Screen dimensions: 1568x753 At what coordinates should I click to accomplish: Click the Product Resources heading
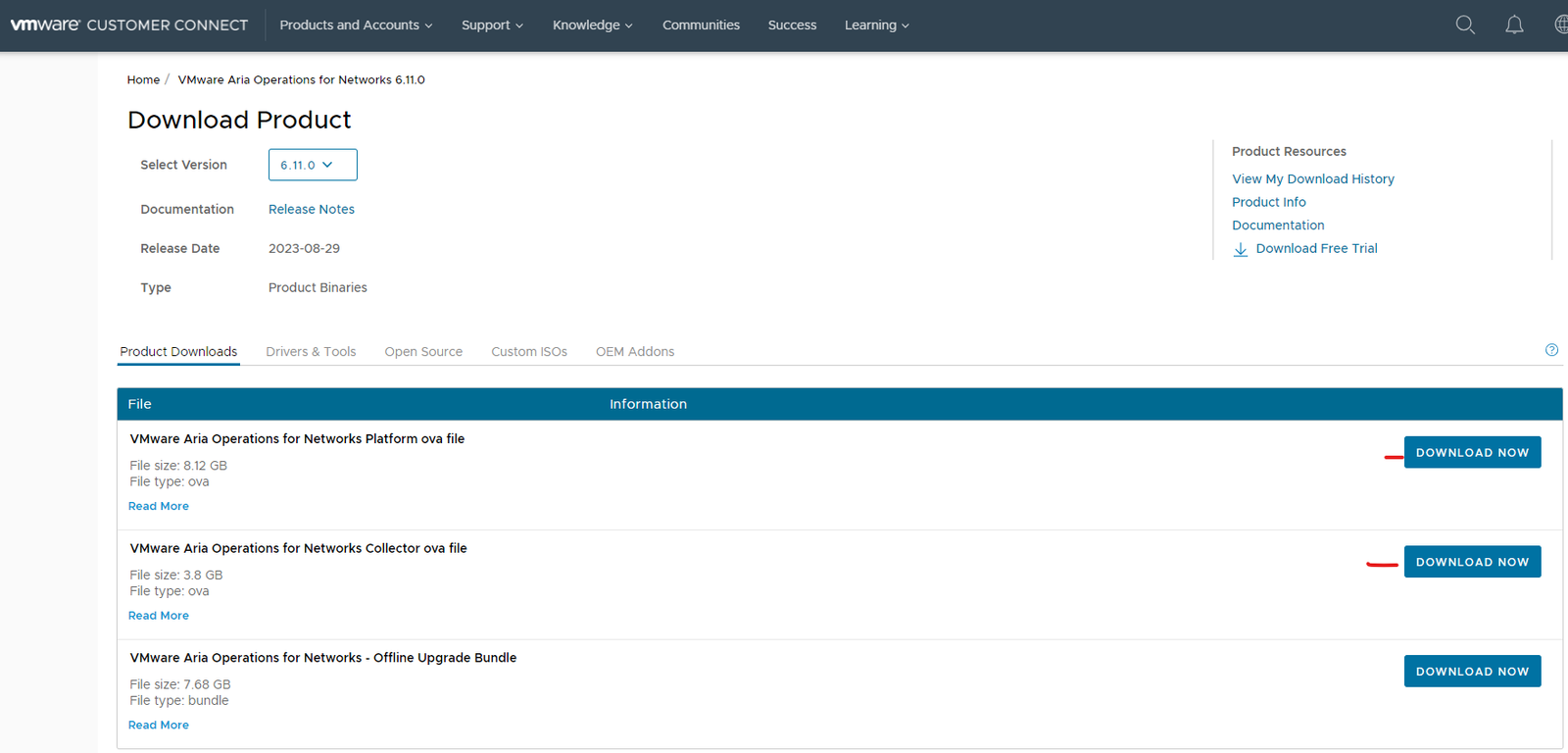[x=1289, y=151]
